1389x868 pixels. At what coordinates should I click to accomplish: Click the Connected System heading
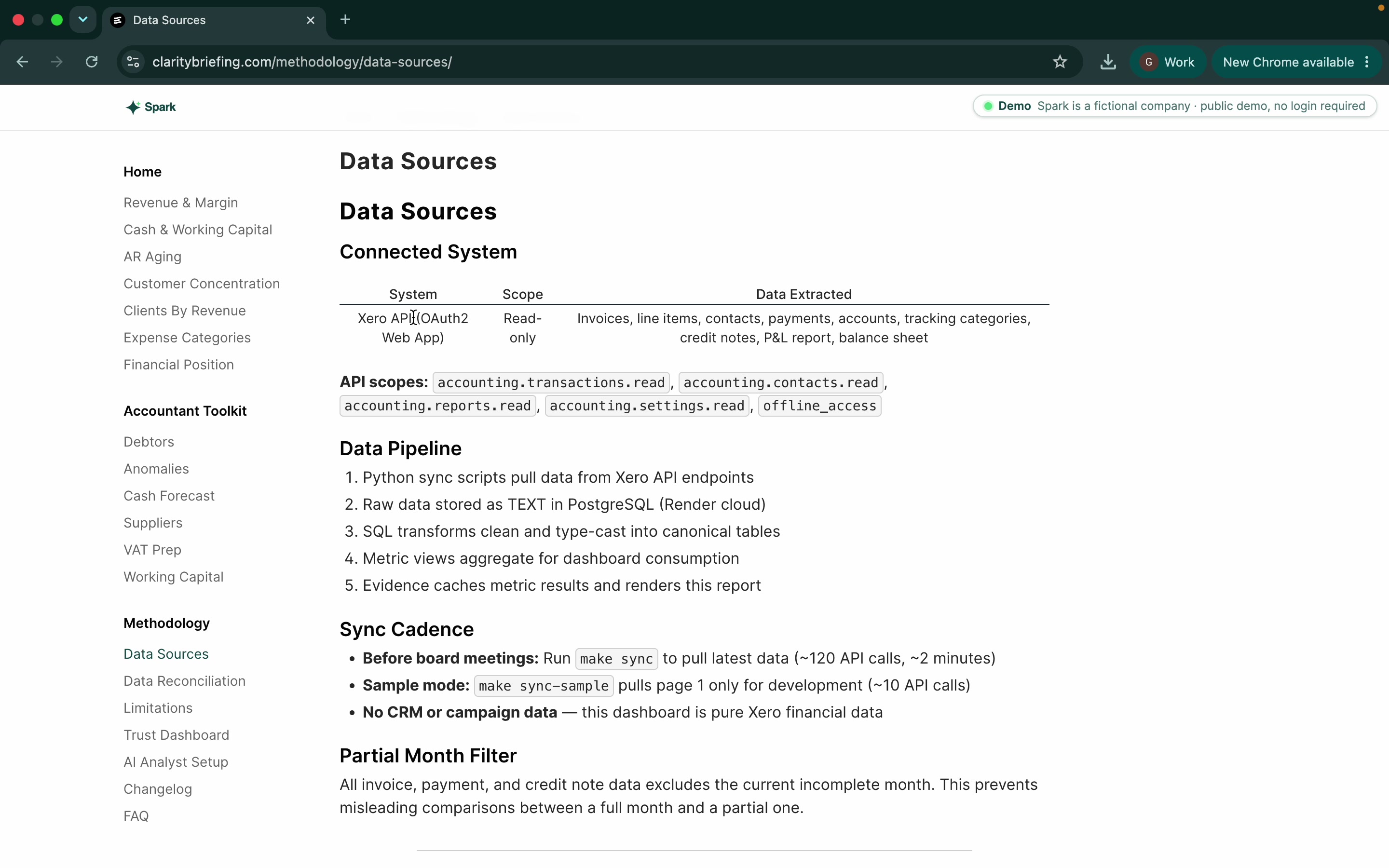tap(428, 252)
